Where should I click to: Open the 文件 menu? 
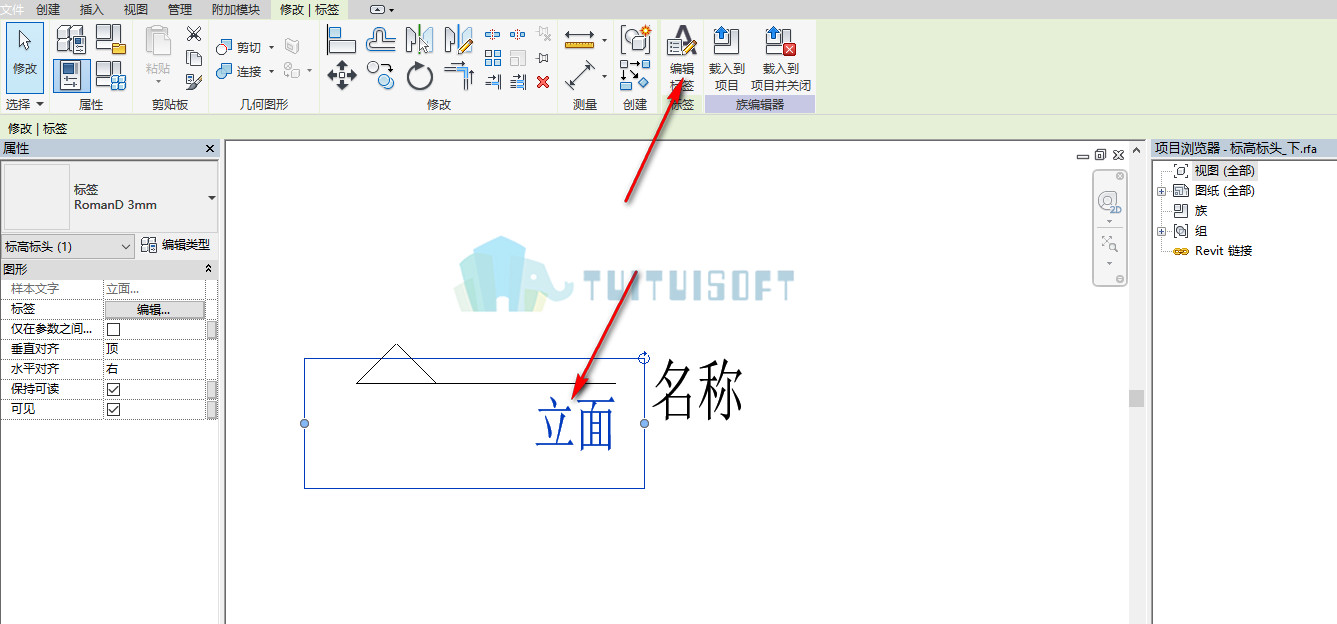pyautogui.click(x=13, y=9)
